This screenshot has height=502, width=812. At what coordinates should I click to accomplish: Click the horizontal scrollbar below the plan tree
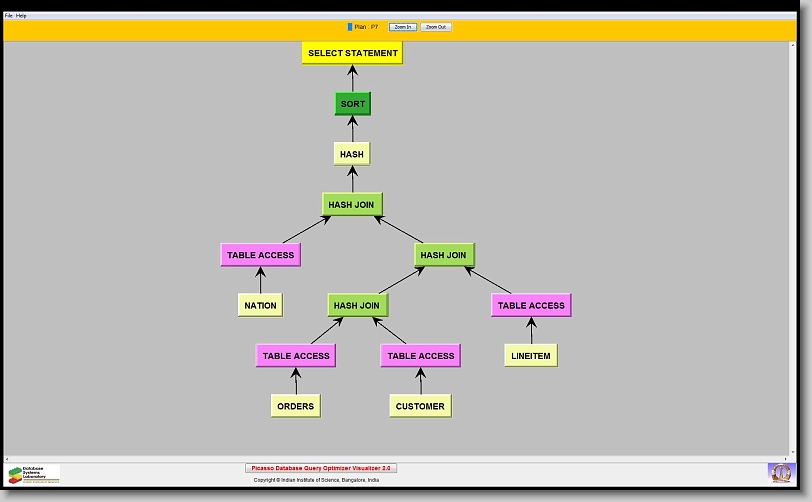tap(400, 458)
